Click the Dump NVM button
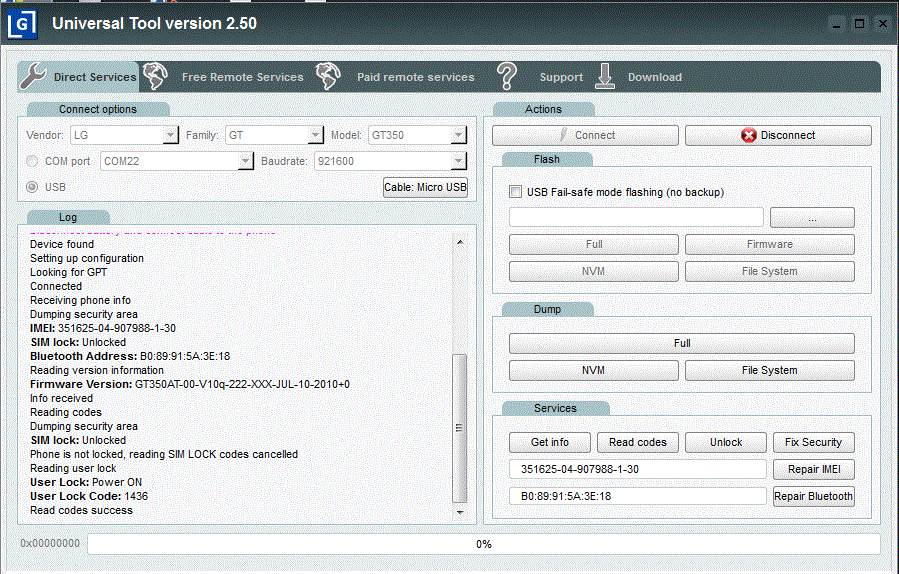The height and width of the screenshot is (574, 899). coord(593,370)
